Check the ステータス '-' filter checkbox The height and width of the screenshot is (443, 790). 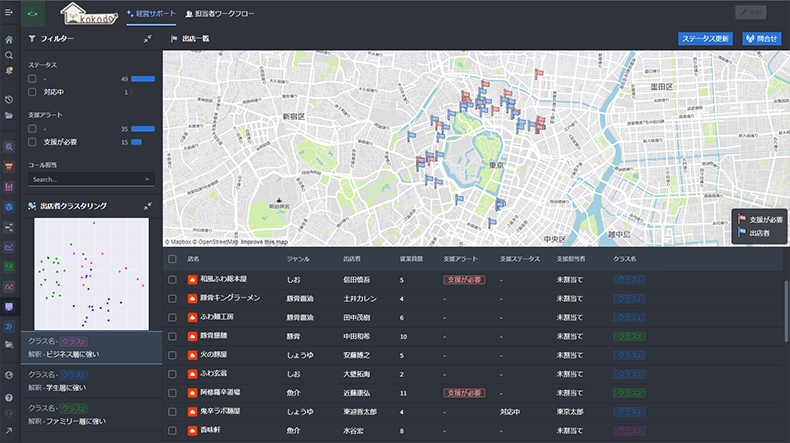point(32,79)
